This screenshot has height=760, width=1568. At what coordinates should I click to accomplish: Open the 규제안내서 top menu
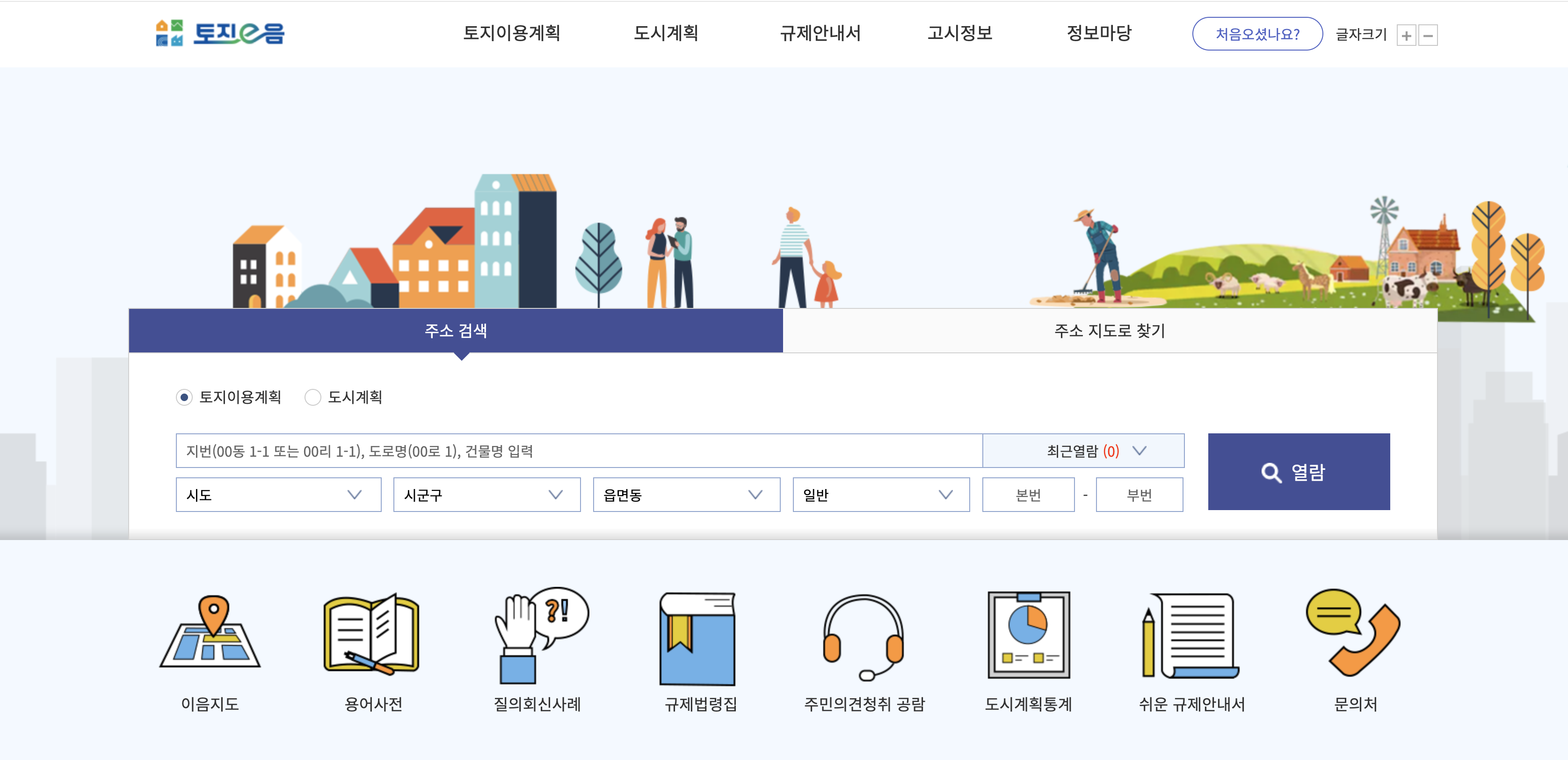(x=820, y=33)
